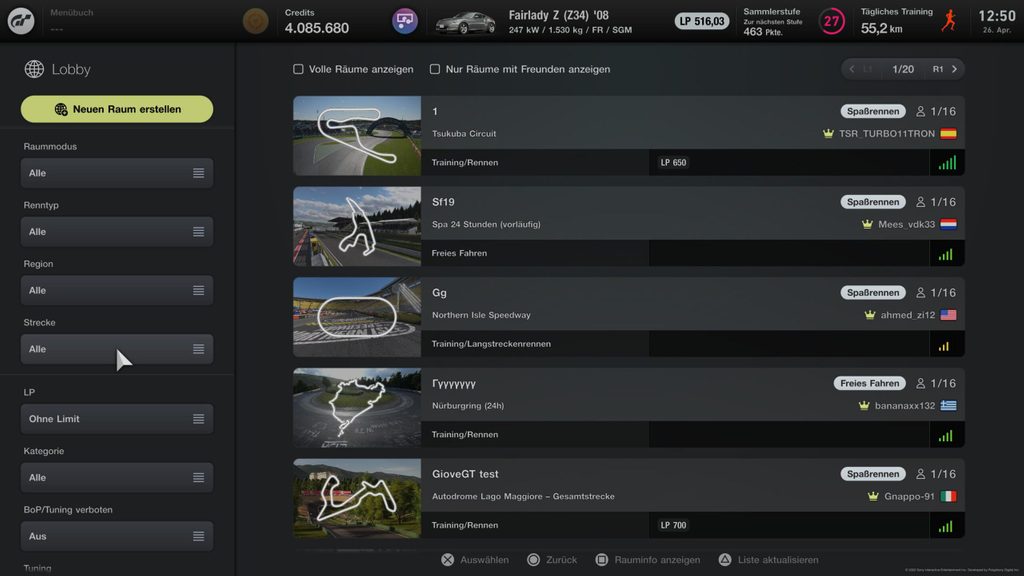Screen dimensions: 1024x576
Task: Select Tsukuba Circuit track thumbnail
Action: tap(357, 136)
